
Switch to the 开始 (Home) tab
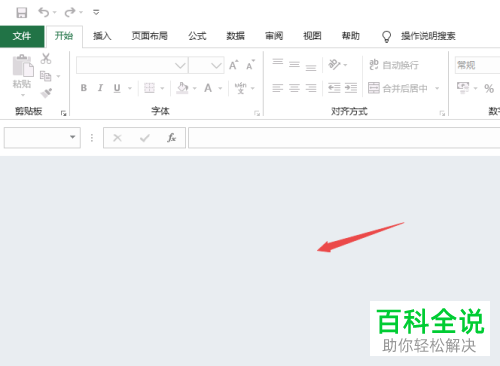[64, 36]
